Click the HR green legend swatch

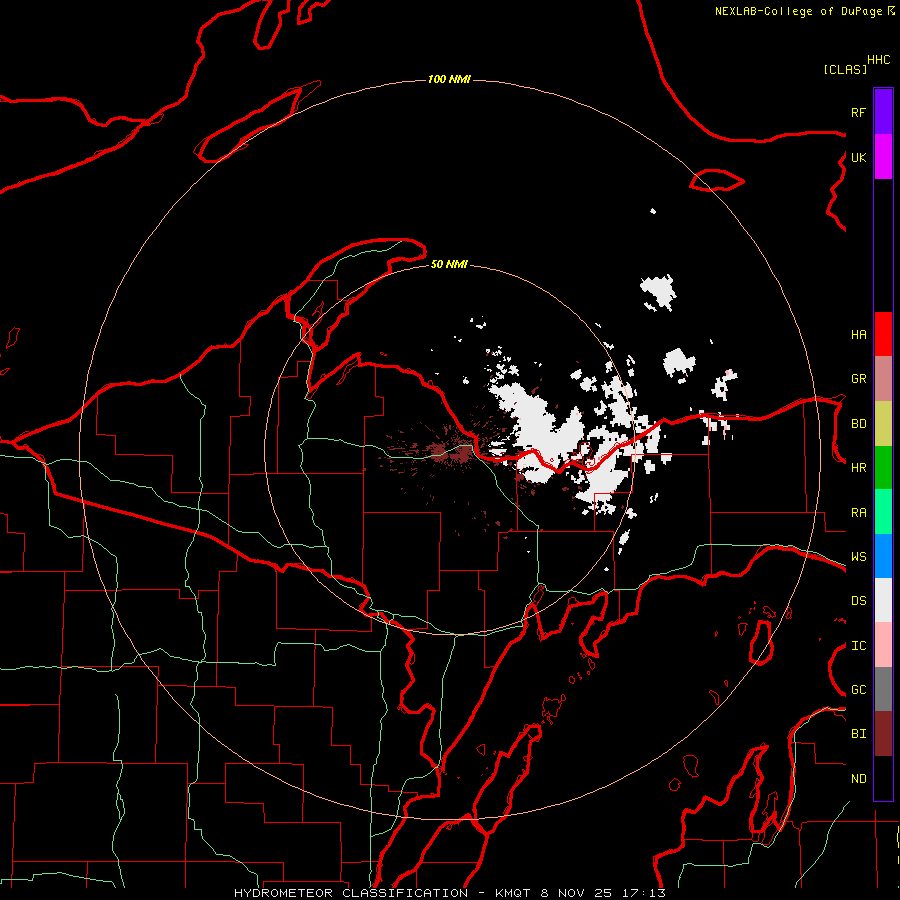(883, 468)
